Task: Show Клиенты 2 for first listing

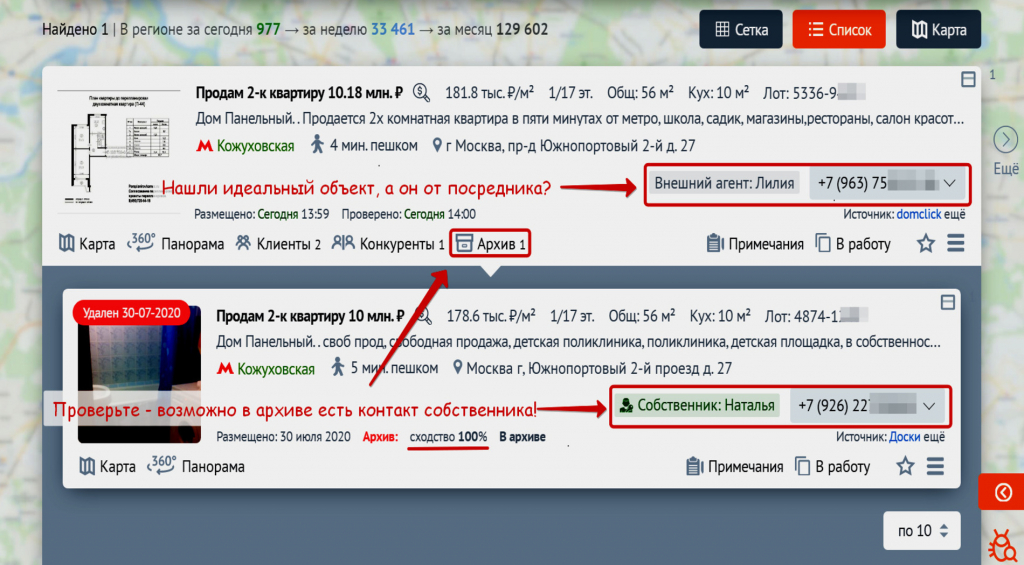Action: coord(278,244)
